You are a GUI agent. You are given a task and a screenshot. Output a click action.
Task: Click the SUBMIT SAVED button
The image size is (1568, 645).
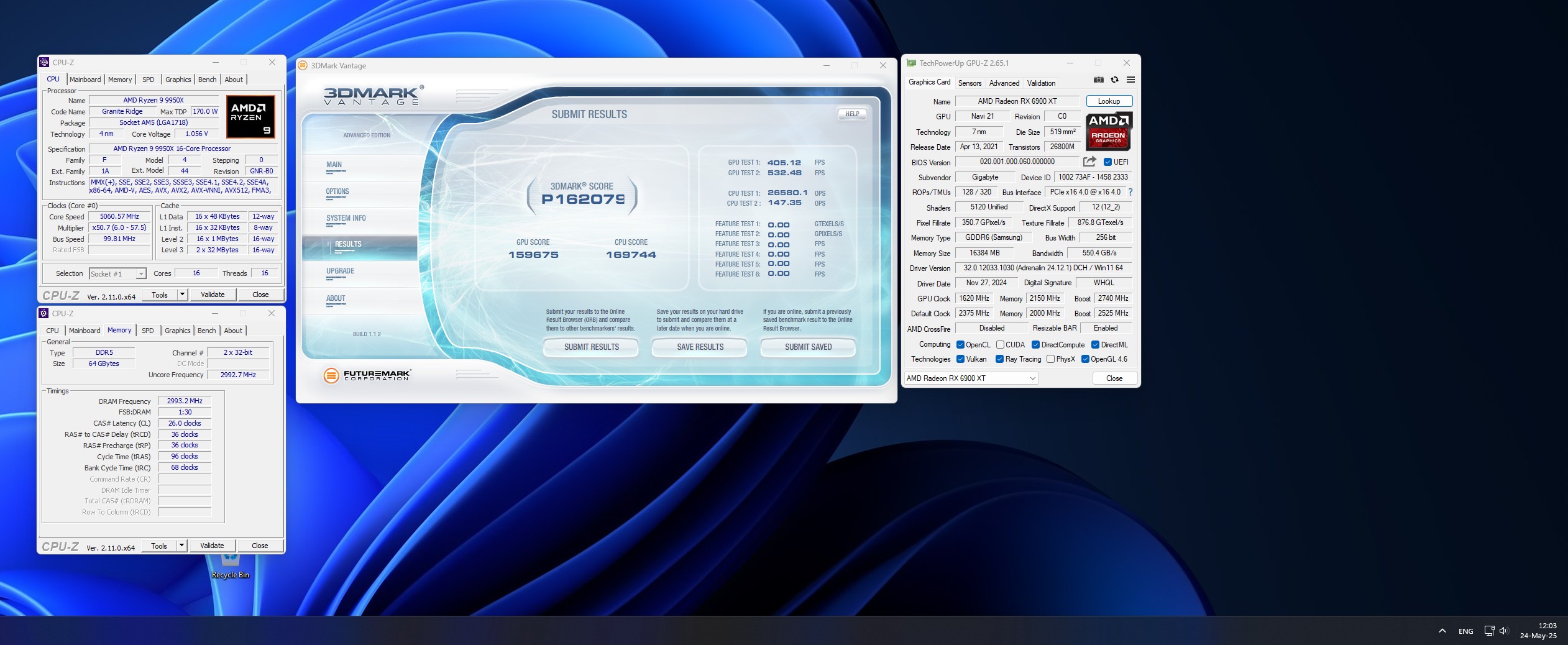coord(808,347)
